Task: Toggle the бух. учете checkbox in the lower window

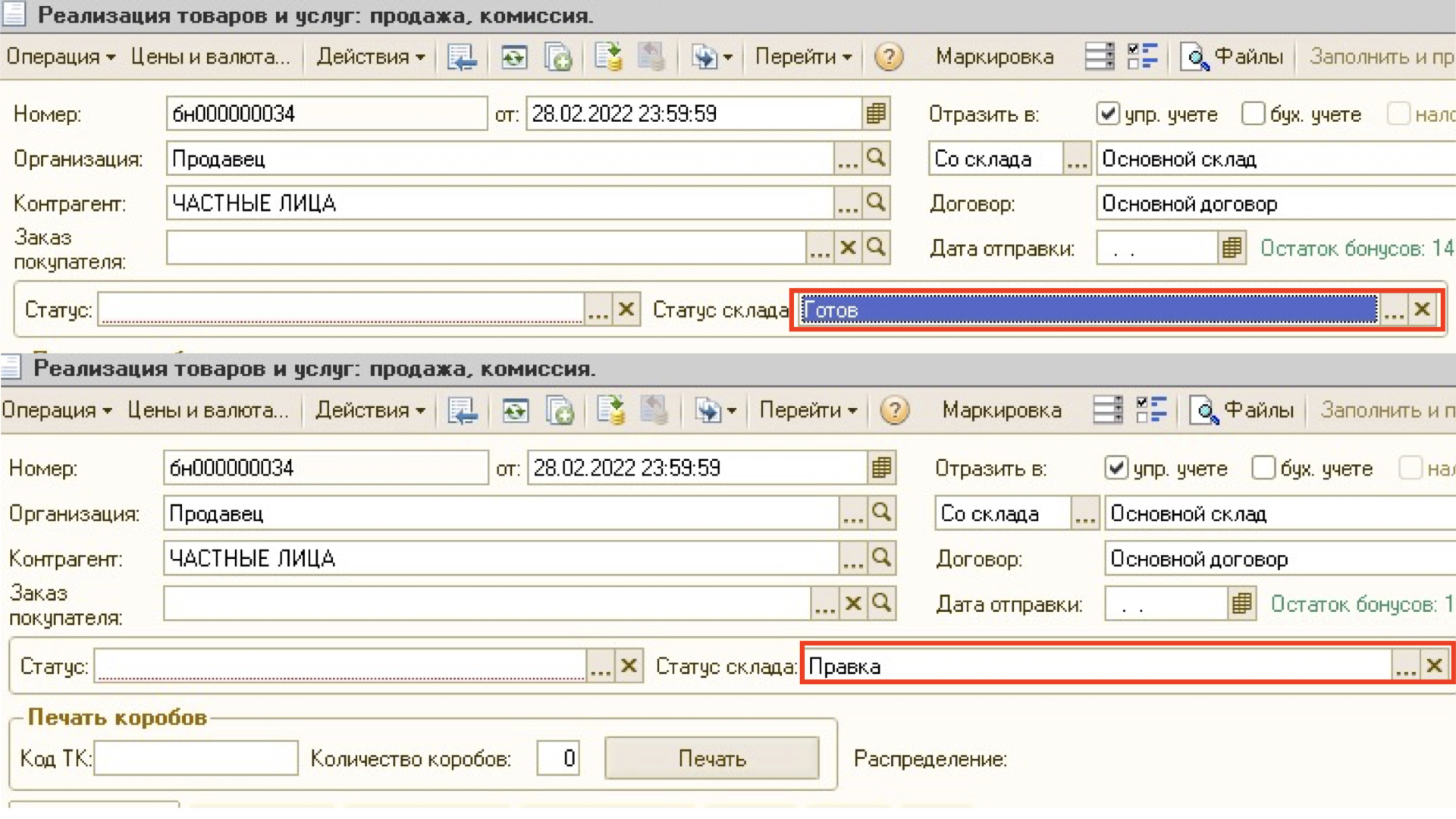Action: 1263,468
